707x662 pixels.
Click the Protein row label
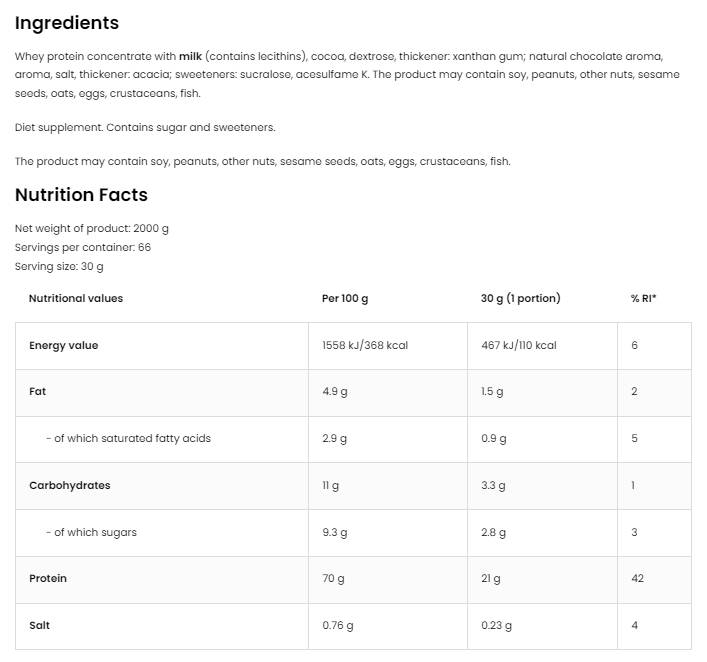tap(48, 579)
